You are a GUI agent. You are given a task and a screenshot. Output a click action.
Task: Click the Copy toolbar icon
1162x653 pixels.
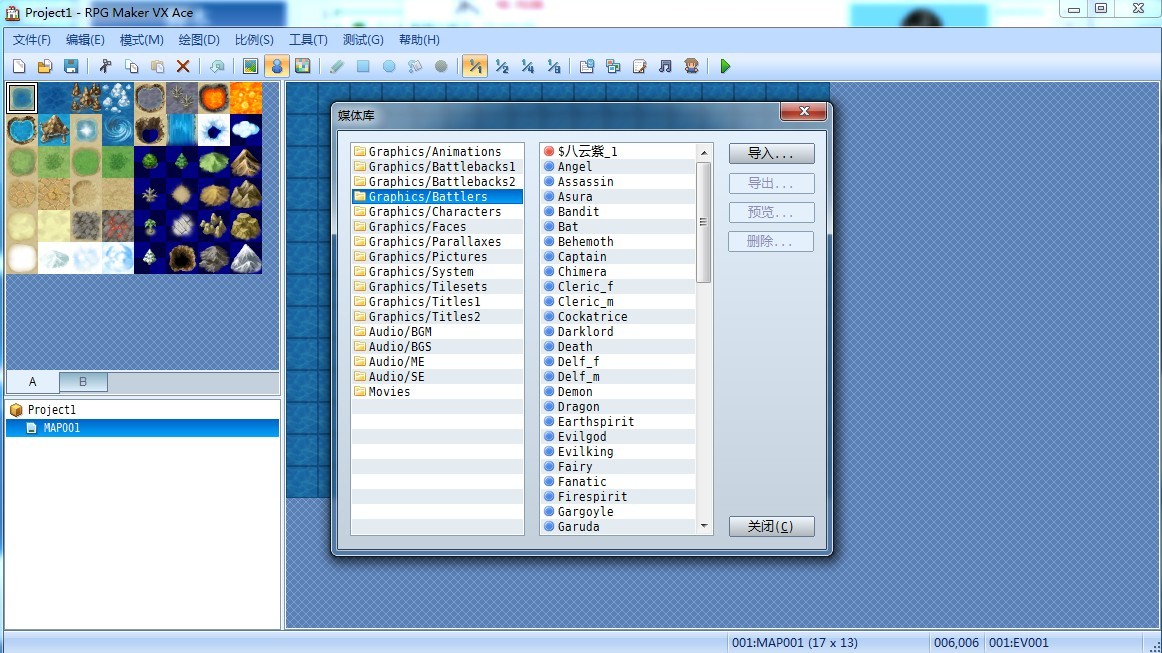coord(132,67)
